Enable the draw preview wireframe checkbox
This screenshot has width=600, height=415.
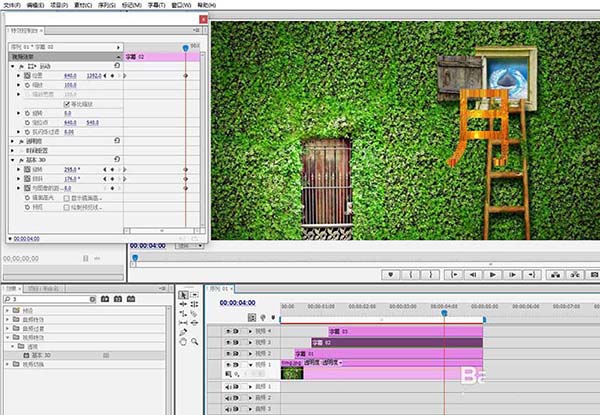point(67,207)
